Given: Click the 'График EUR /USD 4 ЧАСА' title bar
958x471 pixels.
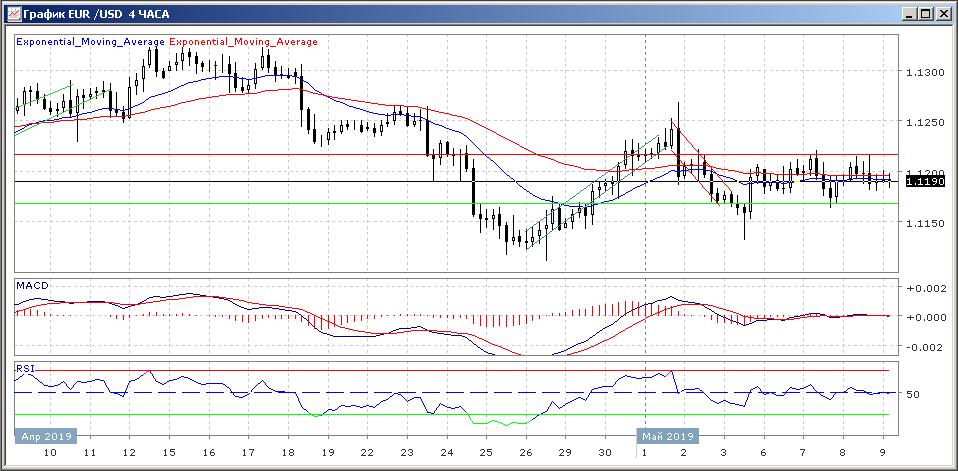Looking at the screenshot, I should point(400,14).
